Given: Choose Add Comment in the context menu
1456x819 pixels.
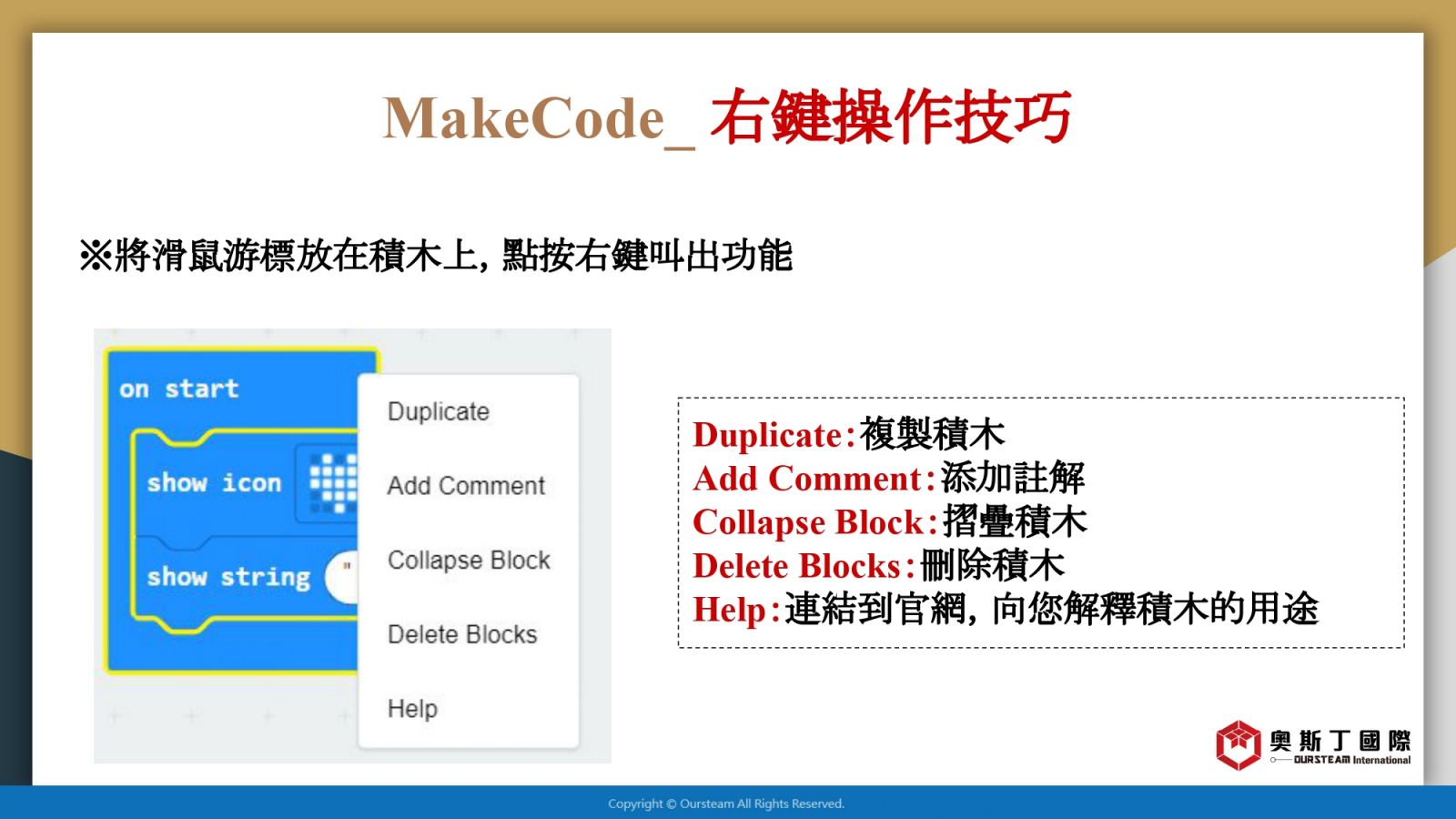Looking at the screenshot, I should tap(466, 486).
